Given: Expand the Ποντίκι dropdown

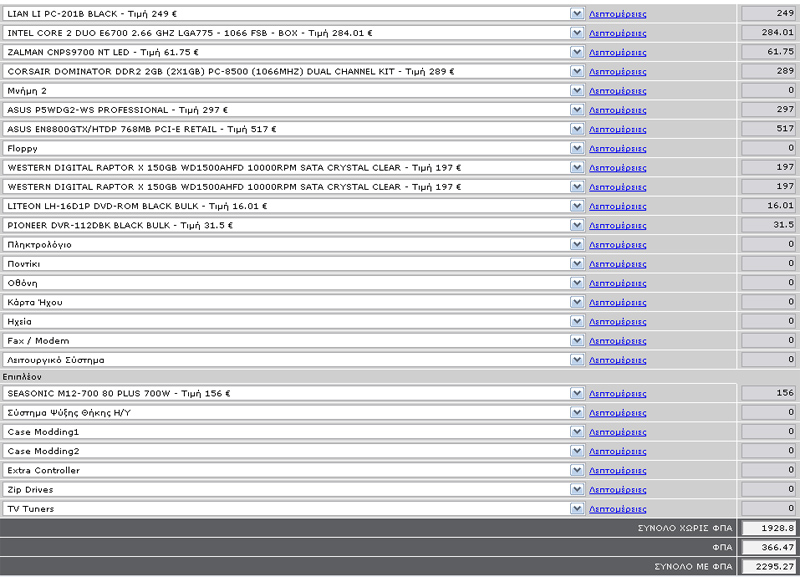Looking at the screenshot, I should click(x=577, y=264).
